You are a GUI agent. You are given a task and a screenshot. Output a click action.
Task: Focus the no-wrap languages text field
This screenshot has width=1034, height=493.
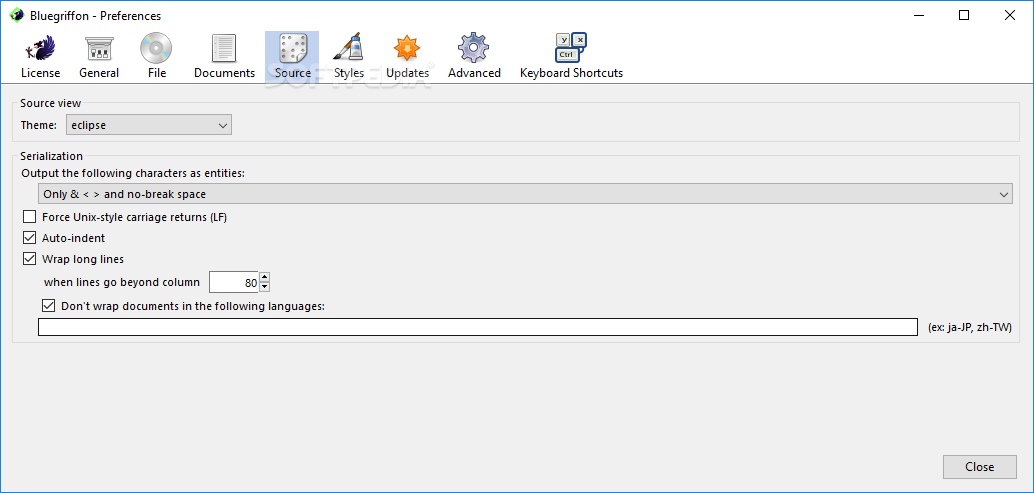(478, 327)
